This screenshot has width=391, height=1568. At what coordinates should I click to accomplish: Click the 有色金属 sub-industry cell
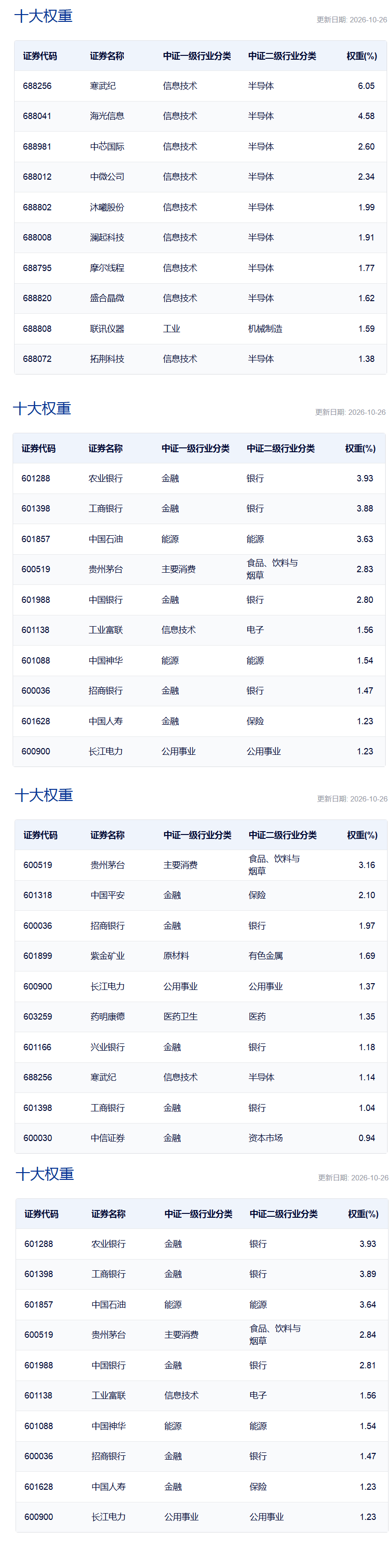266,956
